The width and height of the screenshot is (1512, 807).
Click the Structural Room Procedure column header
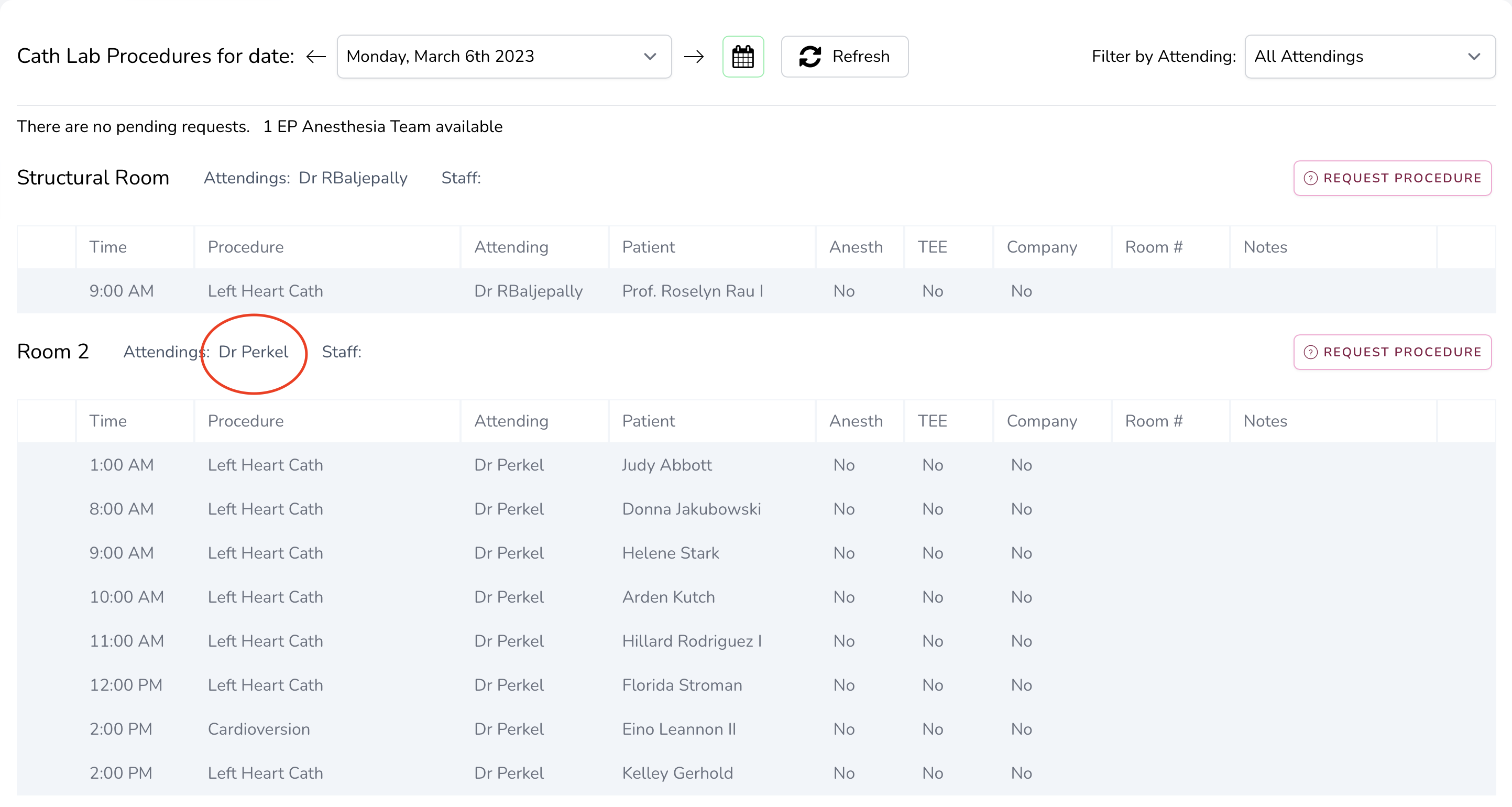(x=245, y=246)
